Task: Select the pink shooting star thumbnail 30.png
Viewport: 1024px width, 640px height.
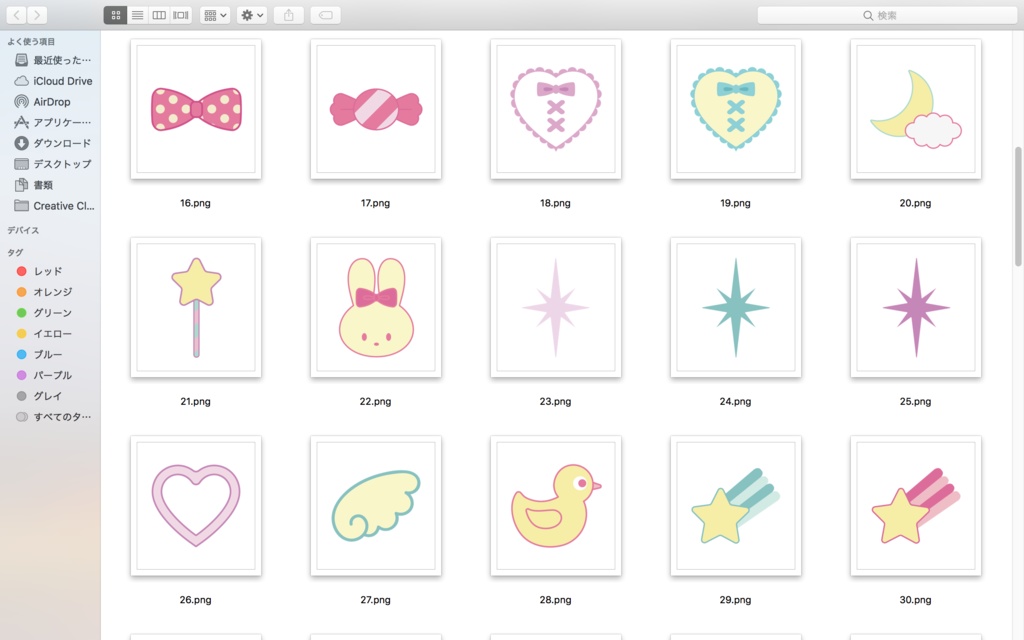Action: click(x=916, y=506)
